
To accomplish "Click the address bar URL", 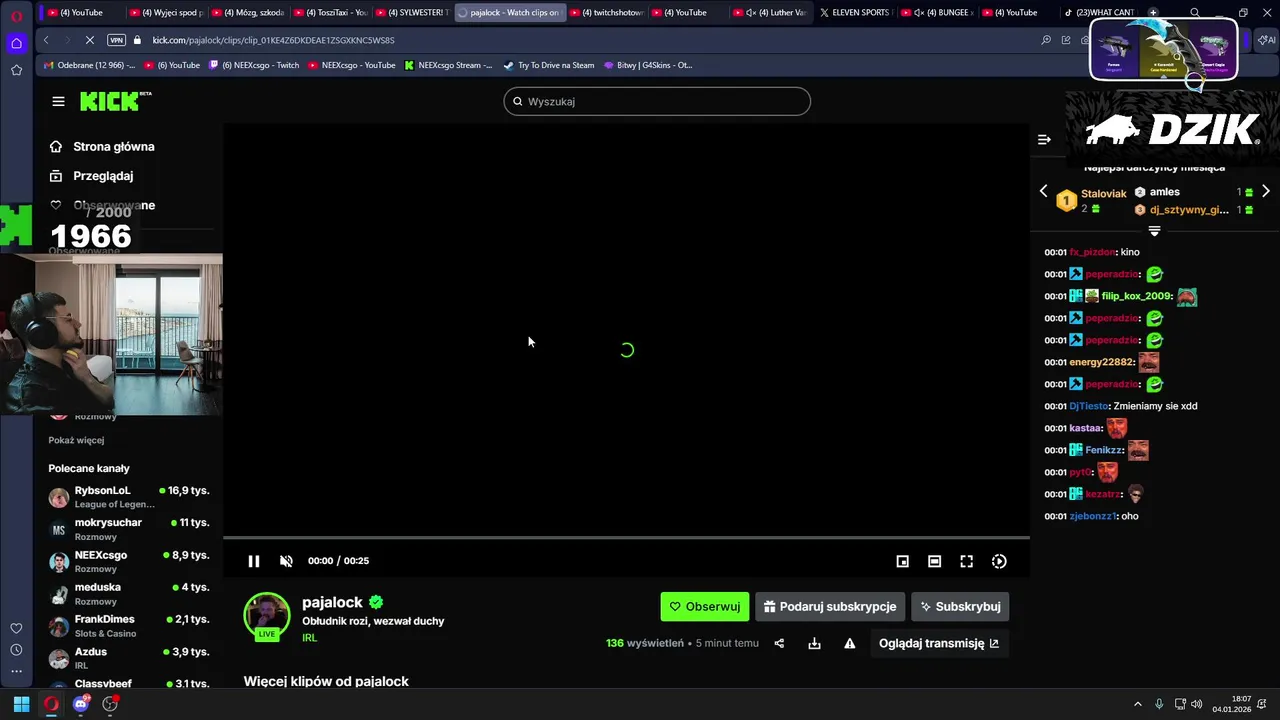I will [273, 40].
